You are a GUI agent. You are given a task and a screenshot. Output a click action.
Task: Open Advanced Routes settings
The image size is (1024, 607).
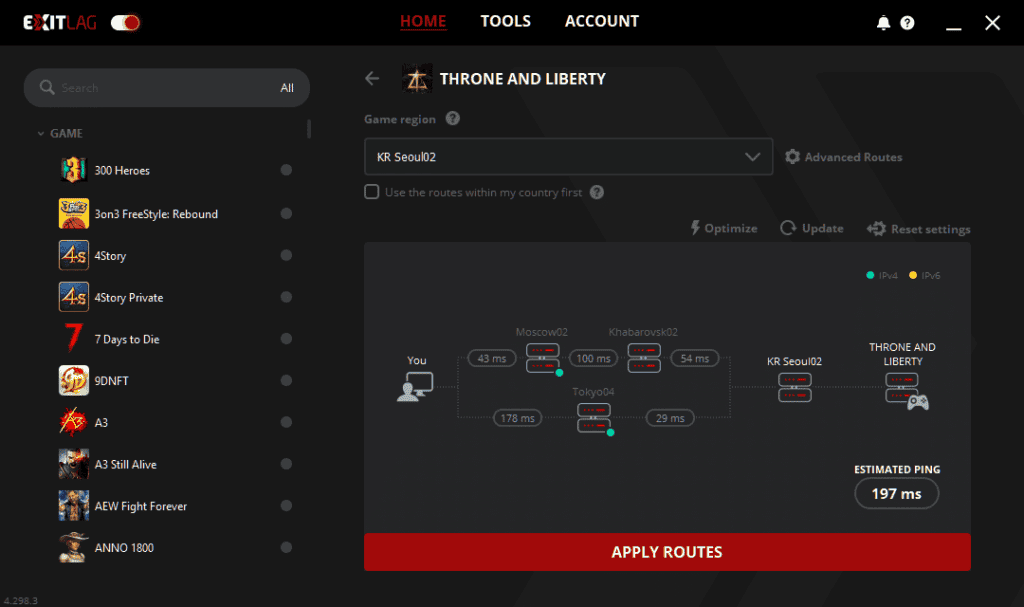click(843, 157)
